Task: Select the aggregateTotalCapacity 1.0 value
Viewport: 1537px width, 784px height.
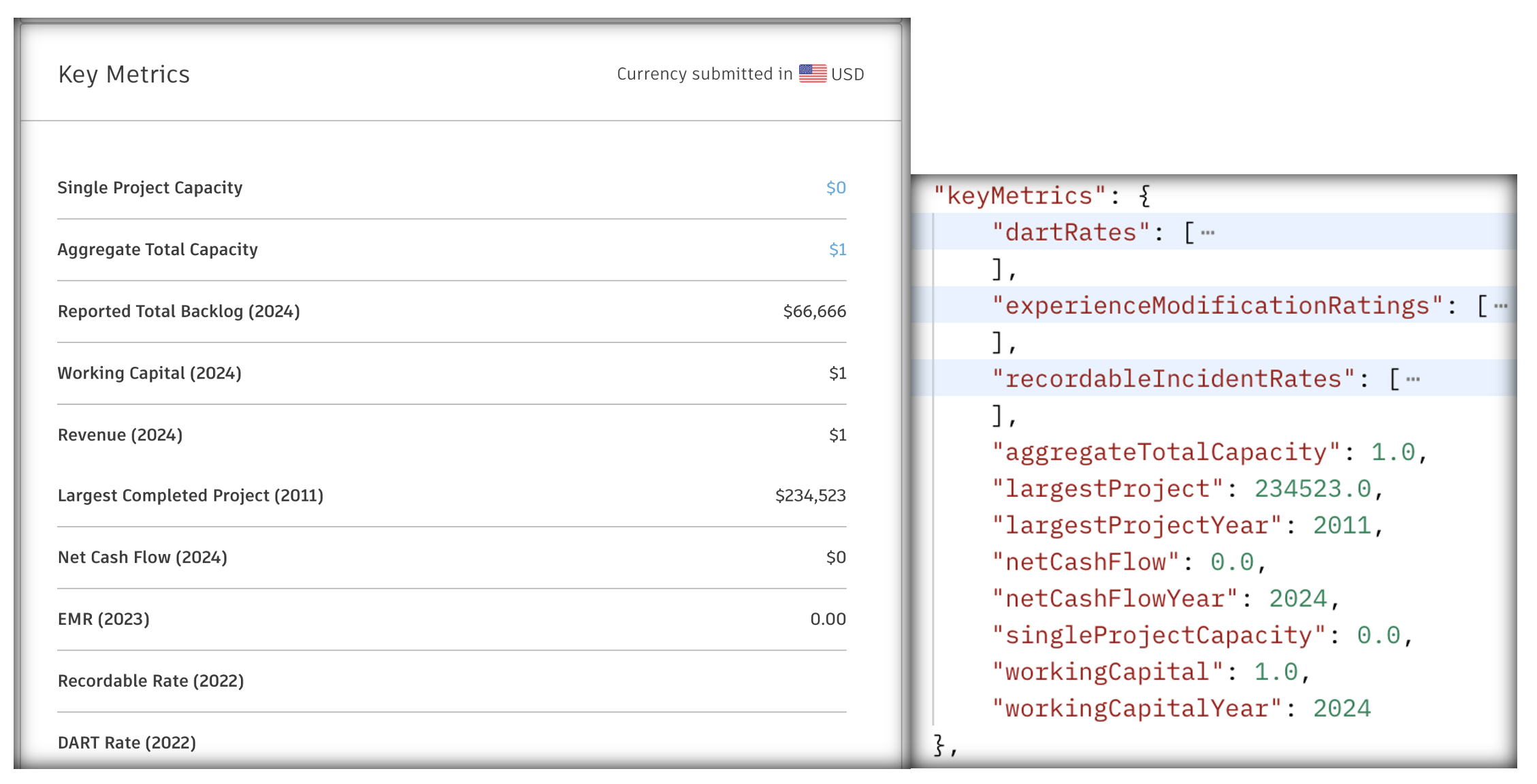Action: point(1393,453)
